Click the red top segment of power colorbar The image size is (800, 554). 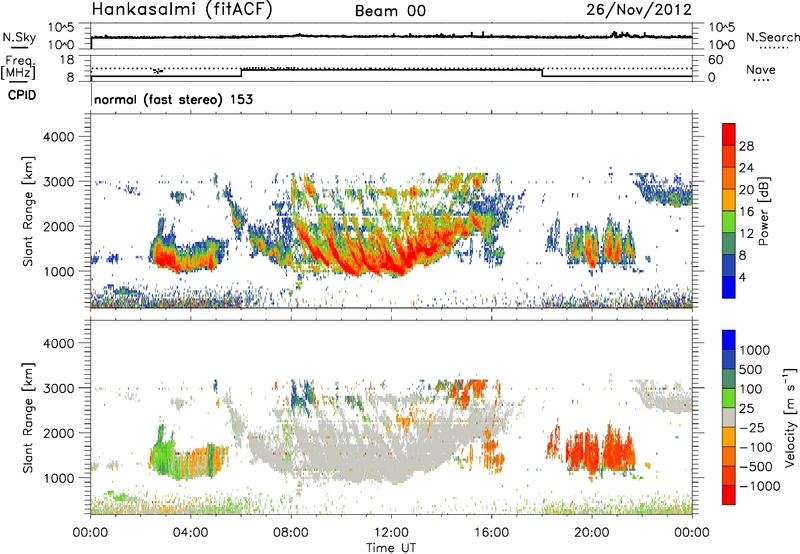[729, 135]
